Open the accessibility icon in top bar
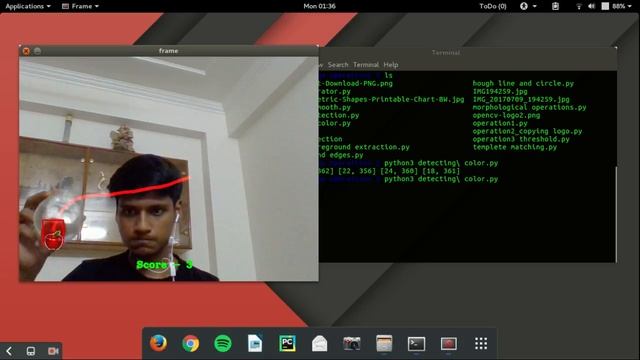Viewport: 640px width, 360px height. (x=524, y=6)
